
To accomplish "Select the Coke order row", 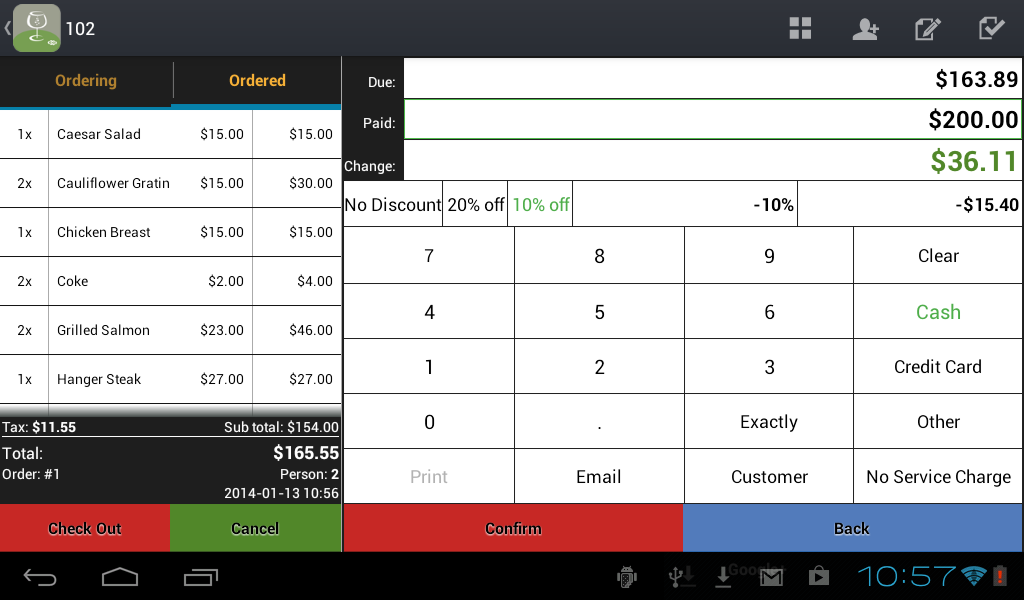I will pyautogui.click(x=170, y=281).
